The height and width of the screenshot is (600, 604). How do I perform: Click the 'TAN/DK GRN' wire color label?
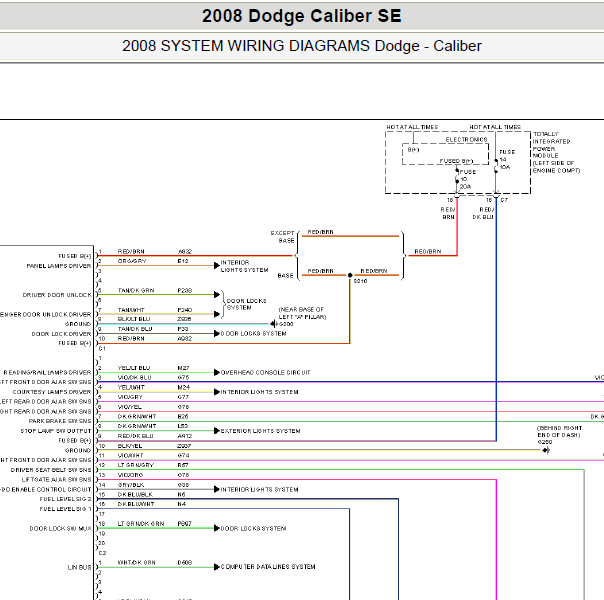coord(136,290)
